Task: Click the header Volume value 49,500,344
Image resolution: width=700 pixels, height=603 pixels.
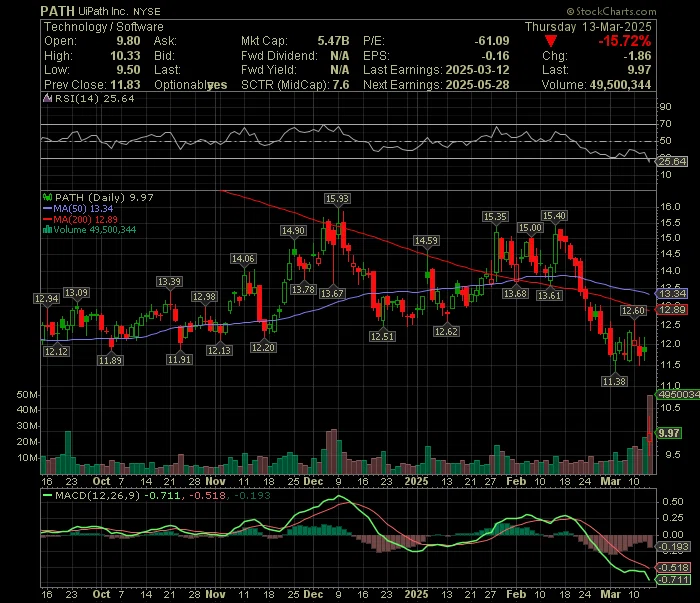Action: [x=620, y=85]
